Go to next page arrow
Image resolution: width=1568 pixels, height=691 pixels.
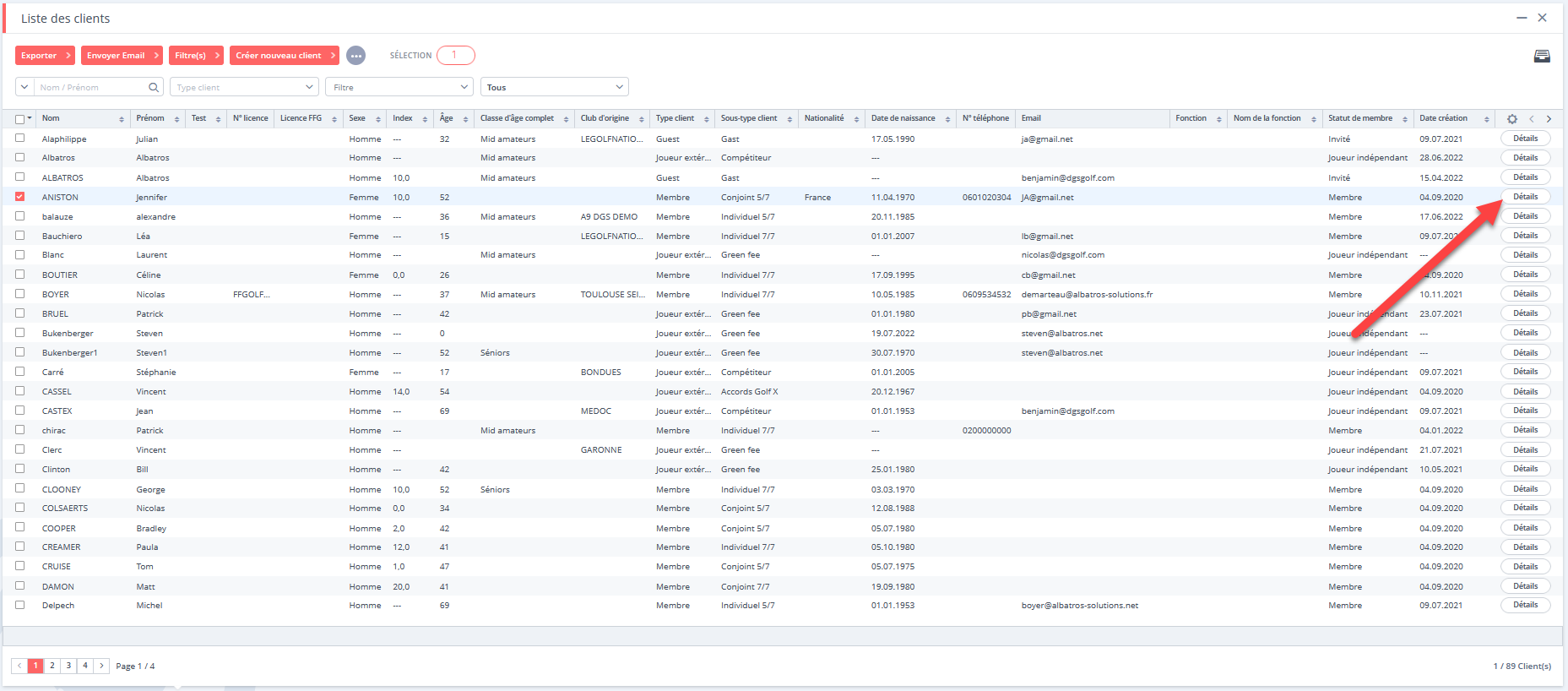[101, 666]
